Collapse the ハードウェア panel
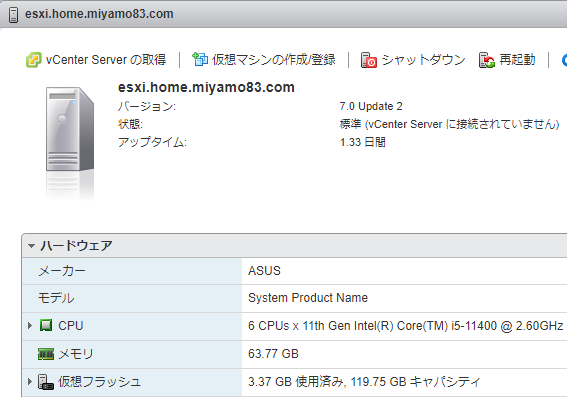Screen dimensions: 567x397 tap(31, 246)
